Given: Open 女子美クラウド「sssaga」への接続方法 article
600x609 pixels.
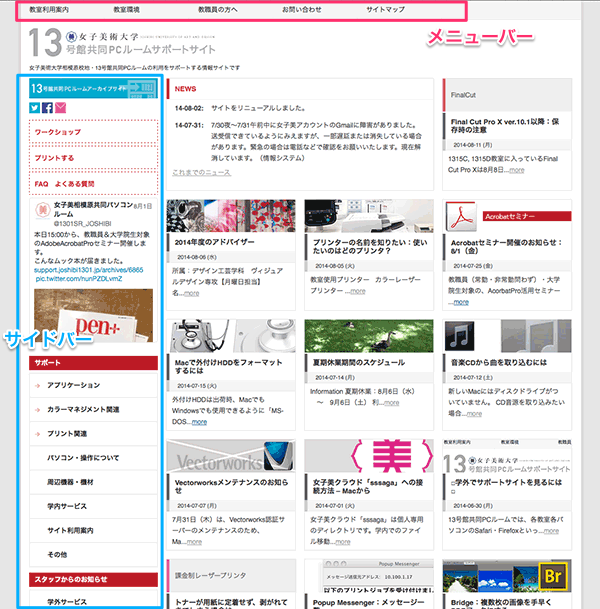Looking at the screenshot, I should 368,486.
